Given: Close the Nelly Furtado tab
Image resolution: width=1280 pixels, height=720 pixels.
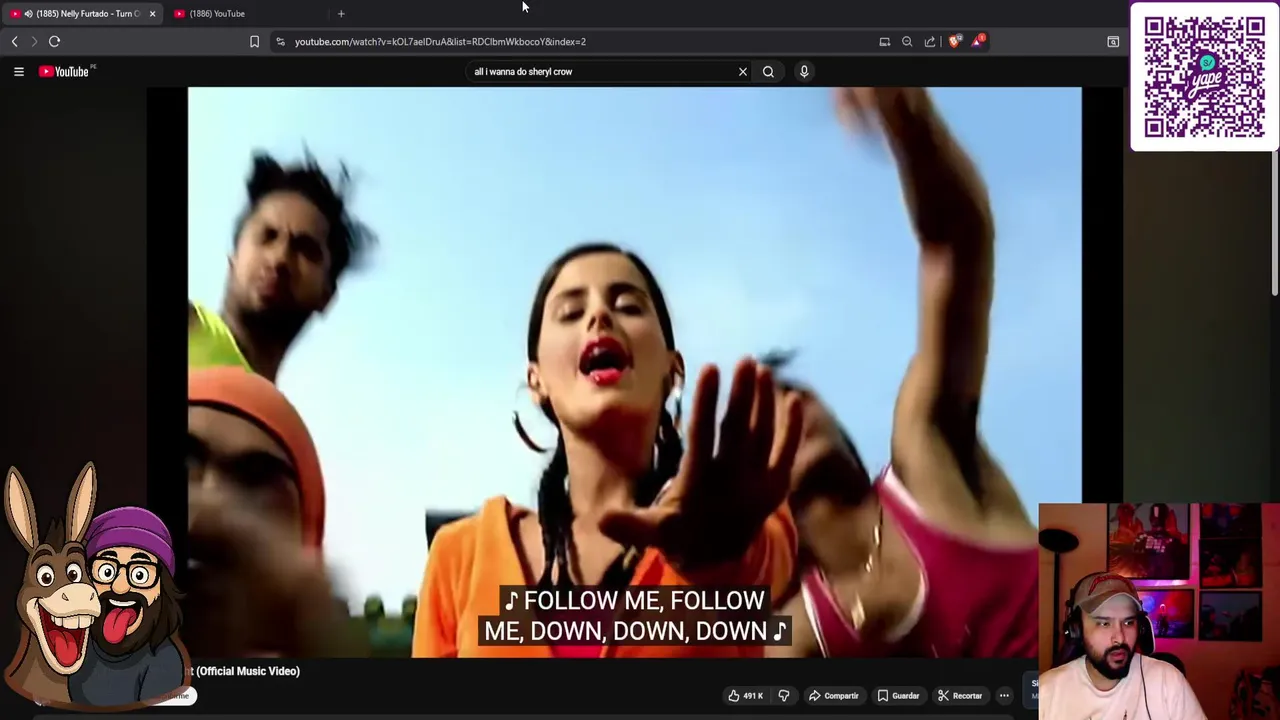Looking at the screenshot, I should (x=152, y=13).
